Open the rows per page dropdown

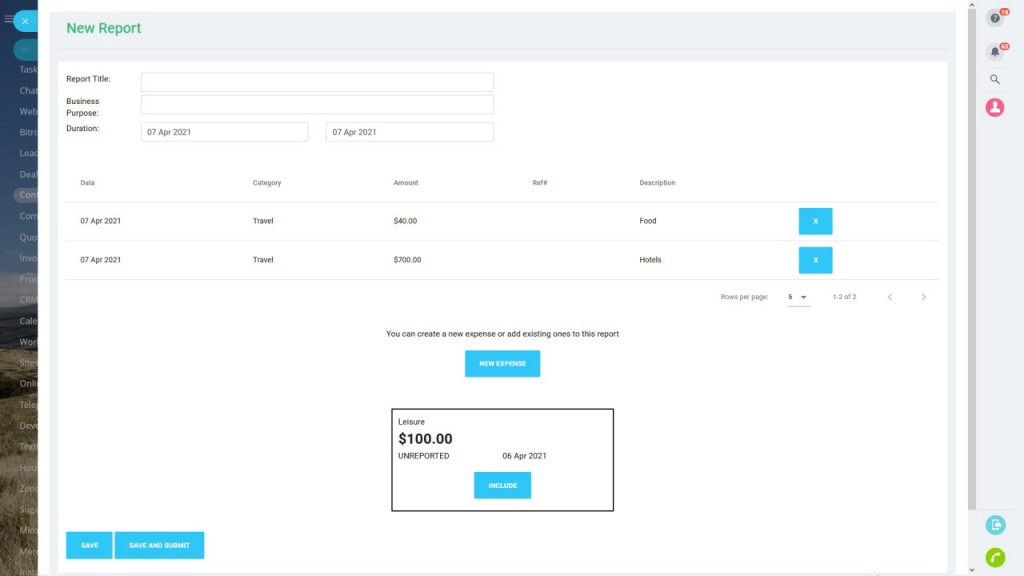798,297
